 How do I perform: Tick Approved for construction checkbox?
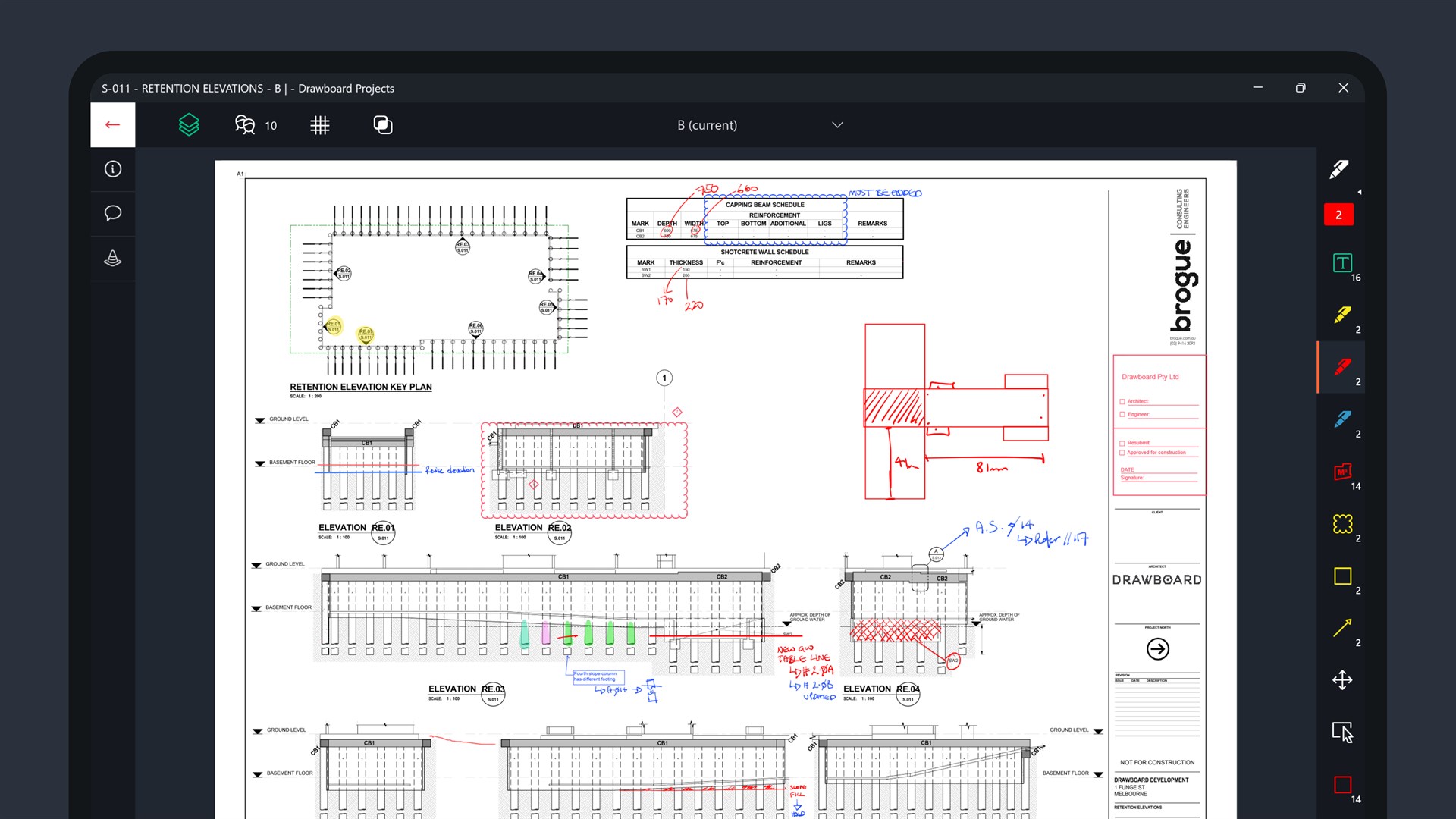tap(1122, 453)
